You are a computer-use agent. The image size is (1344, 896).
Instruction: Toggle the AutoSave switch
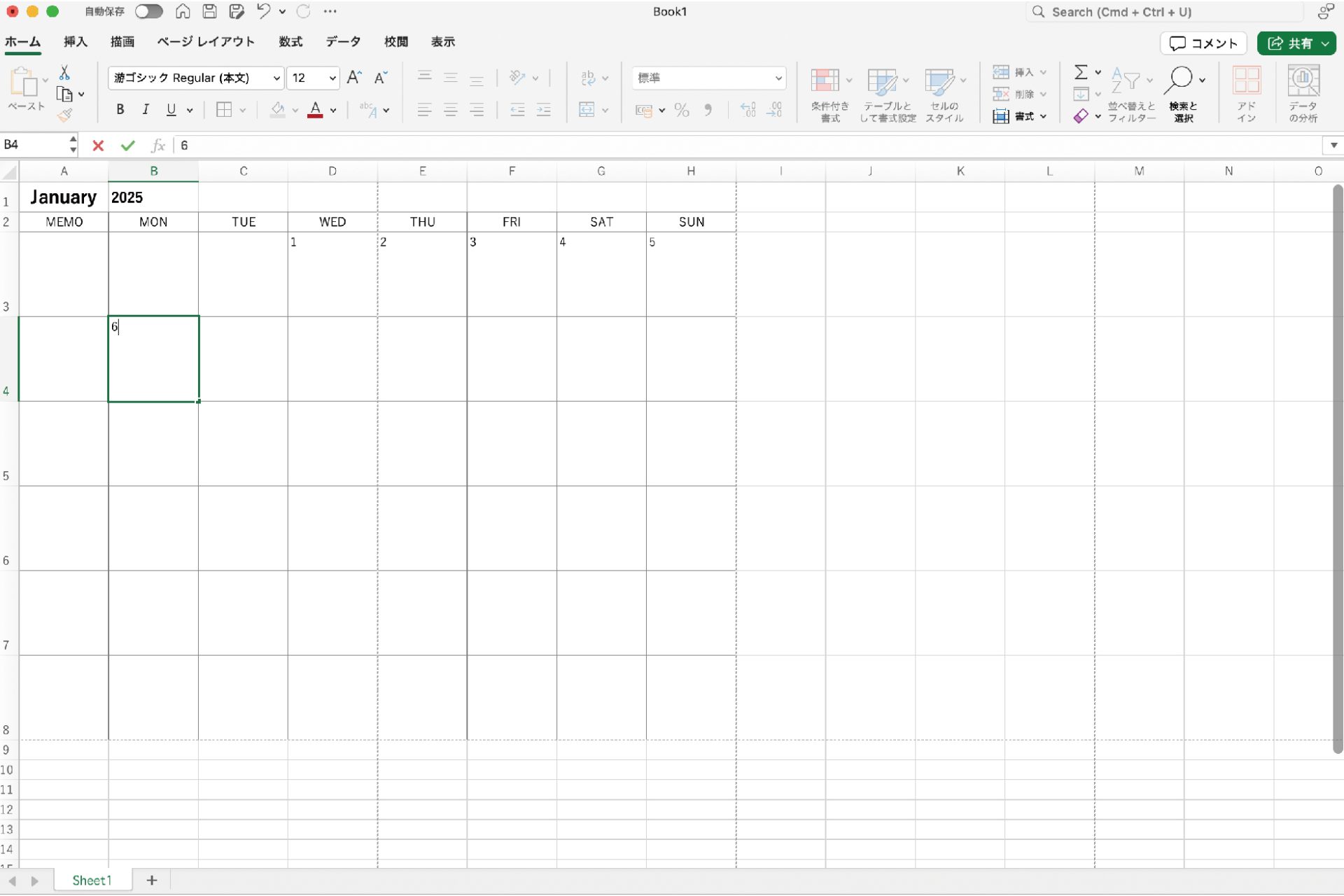tap(148, 11)
